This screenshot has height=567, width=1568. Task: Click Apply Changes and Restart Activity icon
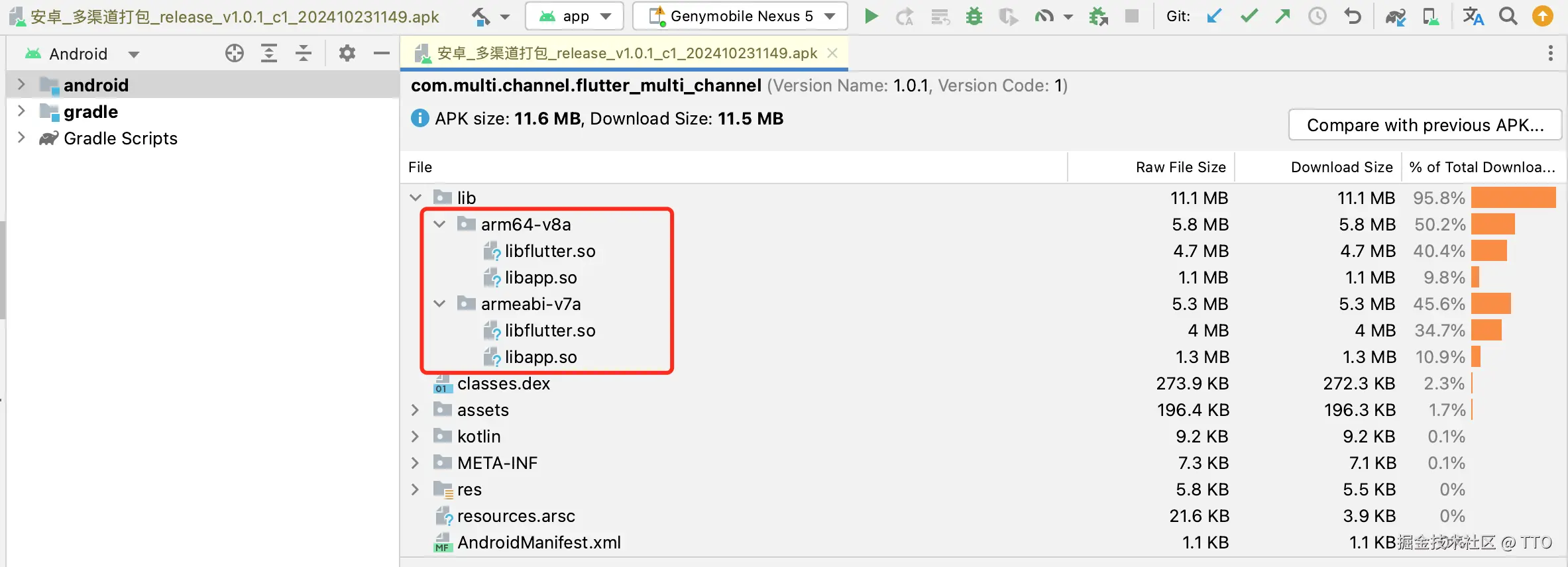tap(905, 16)
